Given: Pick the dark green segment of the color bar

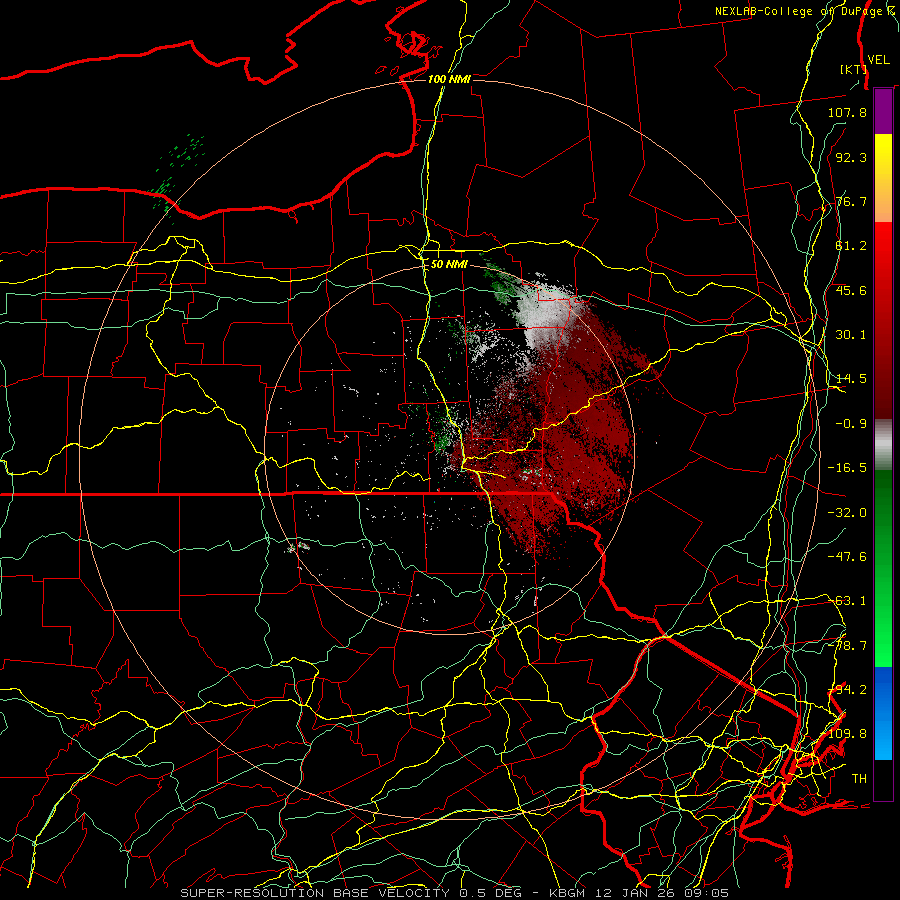Looking at the screenshot, I should [x=883, y=517].
